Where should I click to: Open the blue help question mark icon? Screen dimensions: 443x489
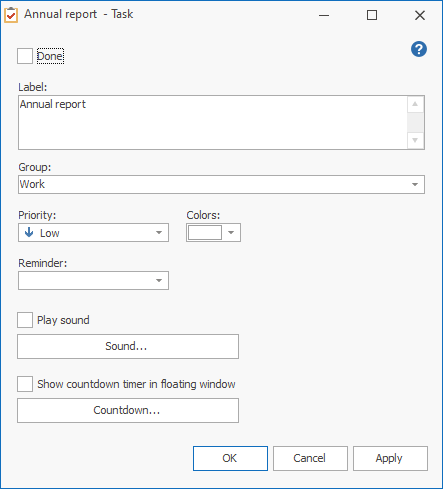(x=419, y=49)
